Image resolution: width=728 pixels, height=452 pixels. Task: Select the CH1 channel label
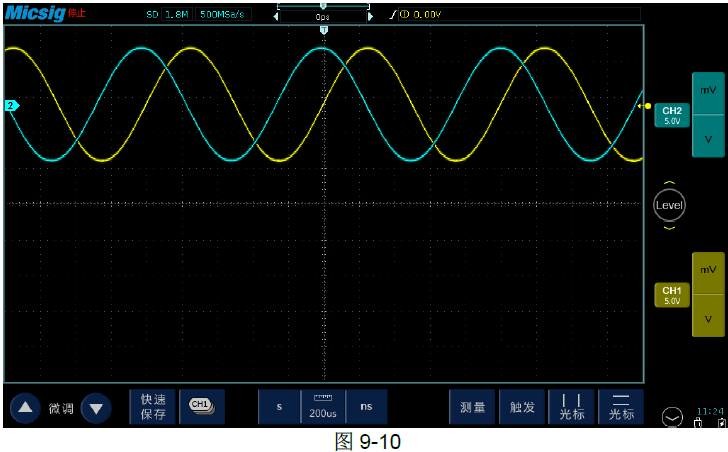(671, 295)
